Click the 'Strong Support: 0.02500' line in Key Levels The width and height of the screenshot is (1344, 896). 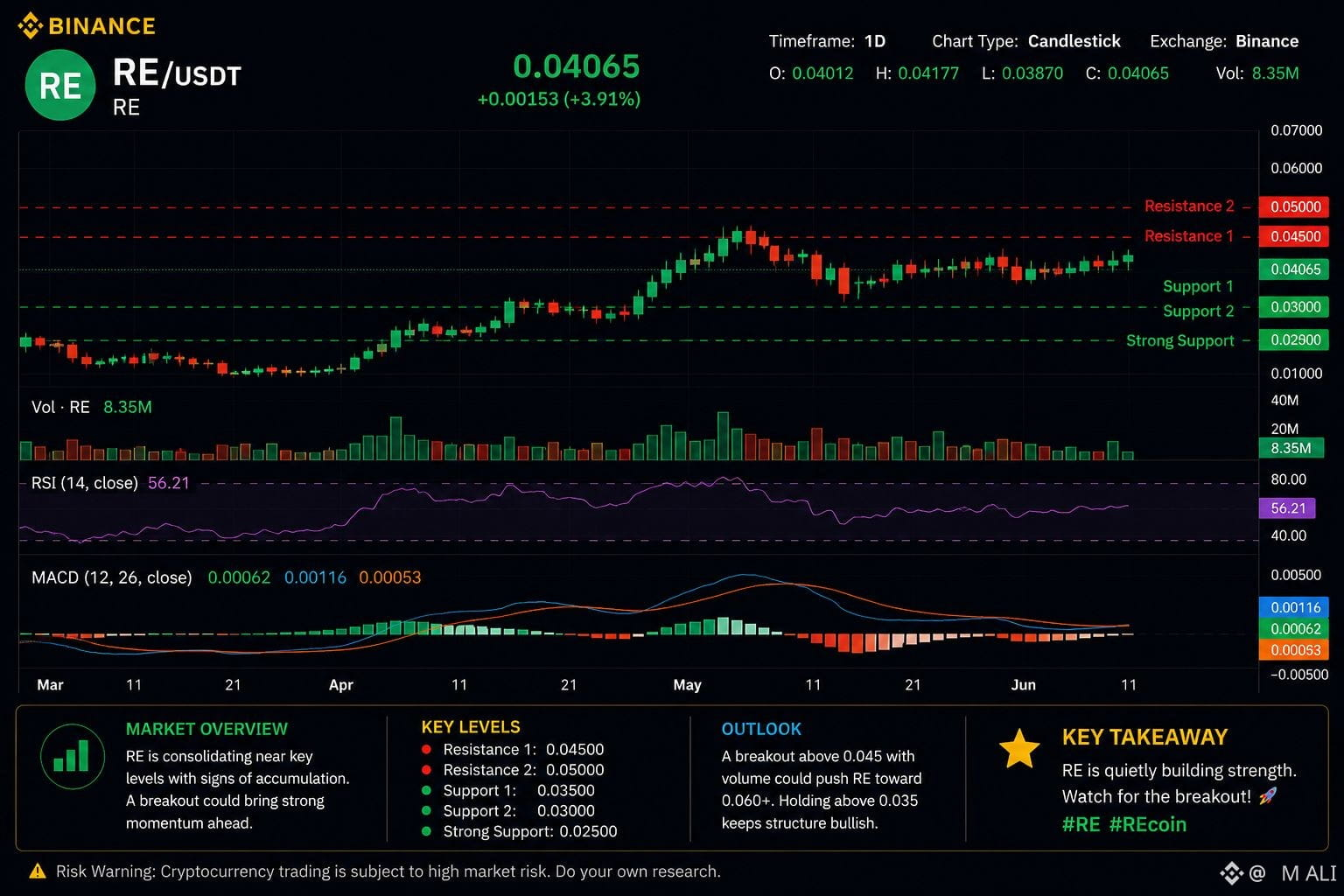[x=529, y=831]
